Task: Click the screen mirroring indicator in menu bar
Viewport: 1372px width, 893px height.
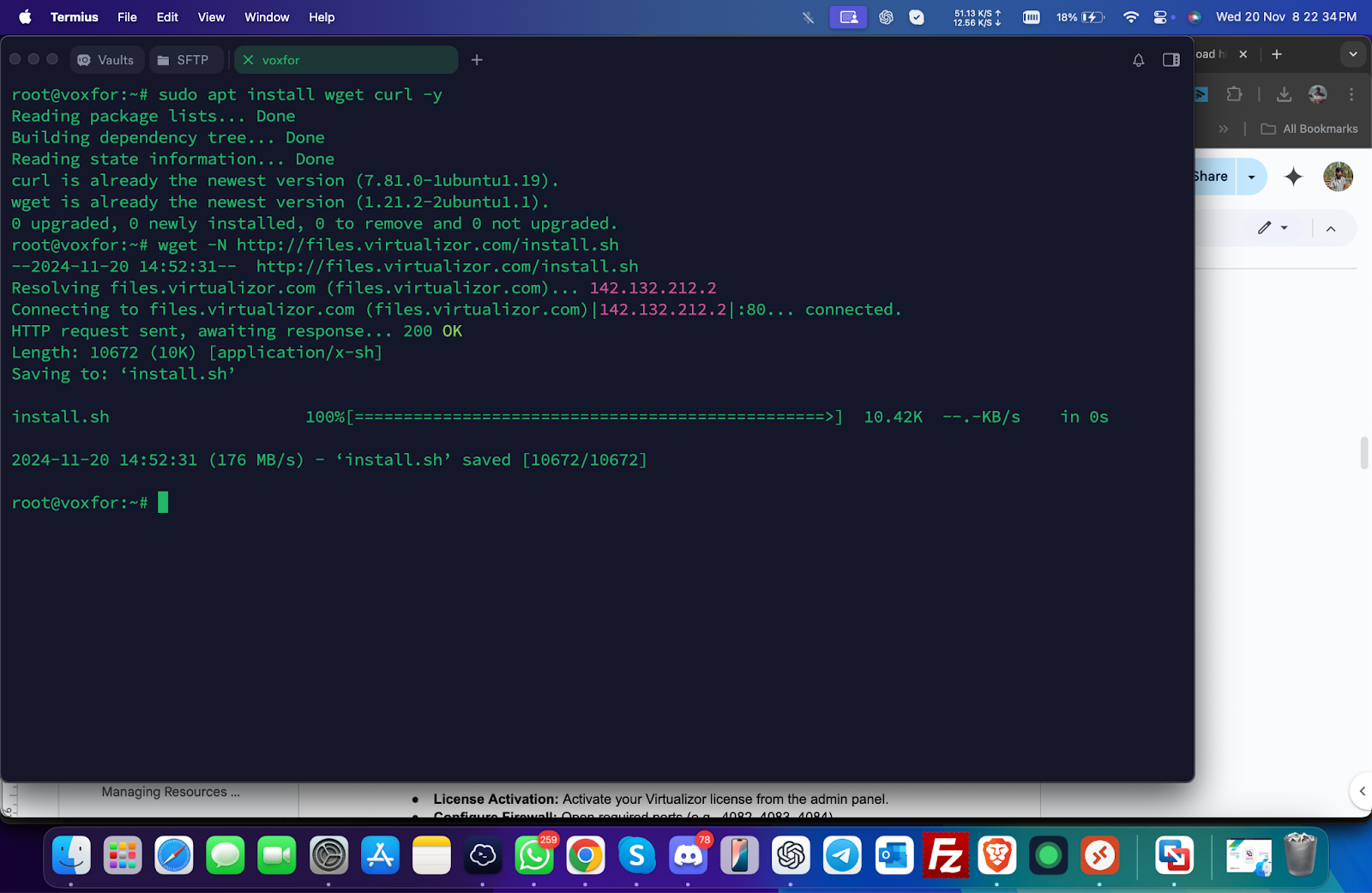Action: click(848, 16)
